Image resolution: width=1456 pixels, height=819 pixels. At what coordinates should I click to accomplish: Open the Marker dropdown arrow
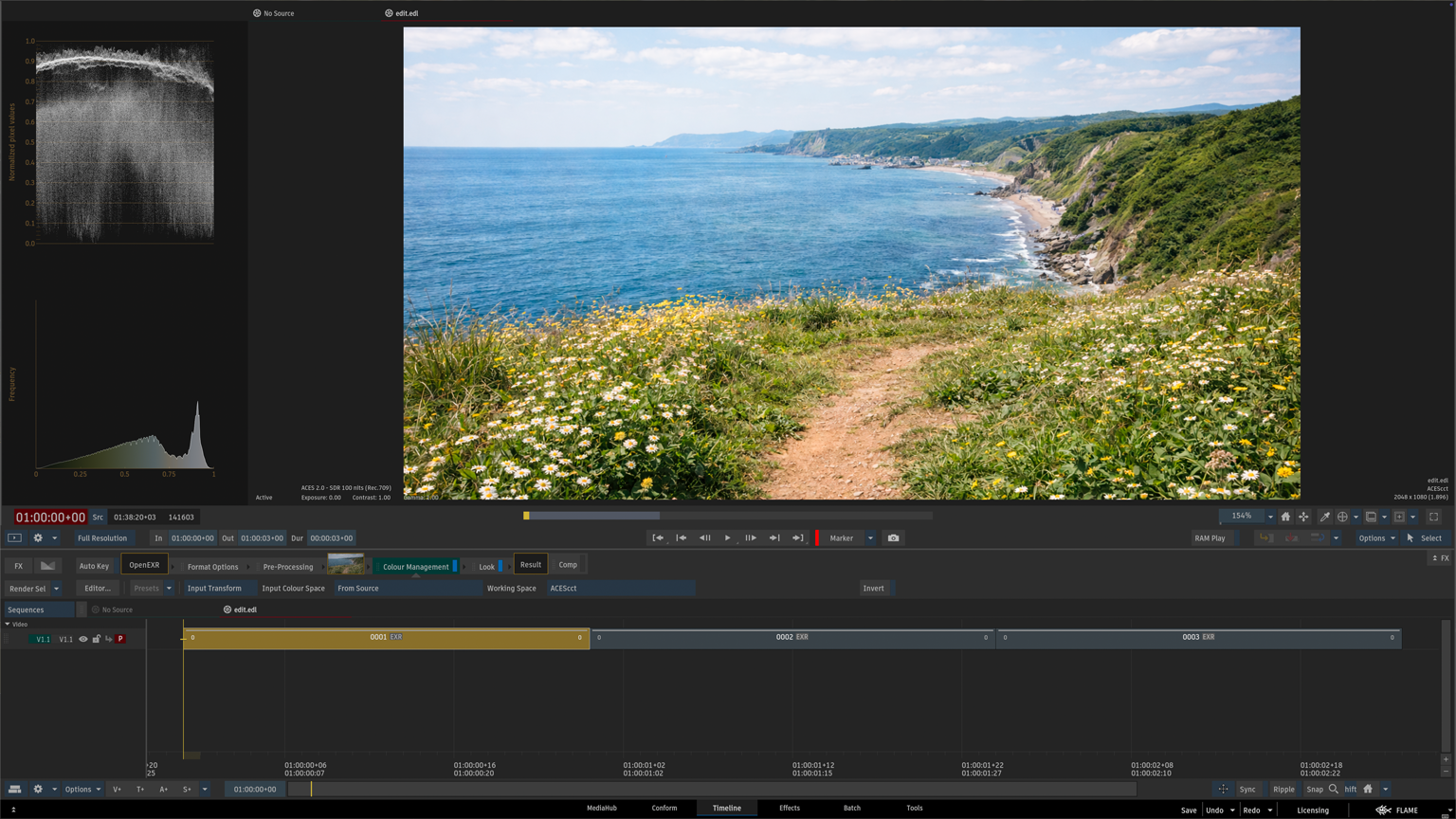click(x=870, y=538)
